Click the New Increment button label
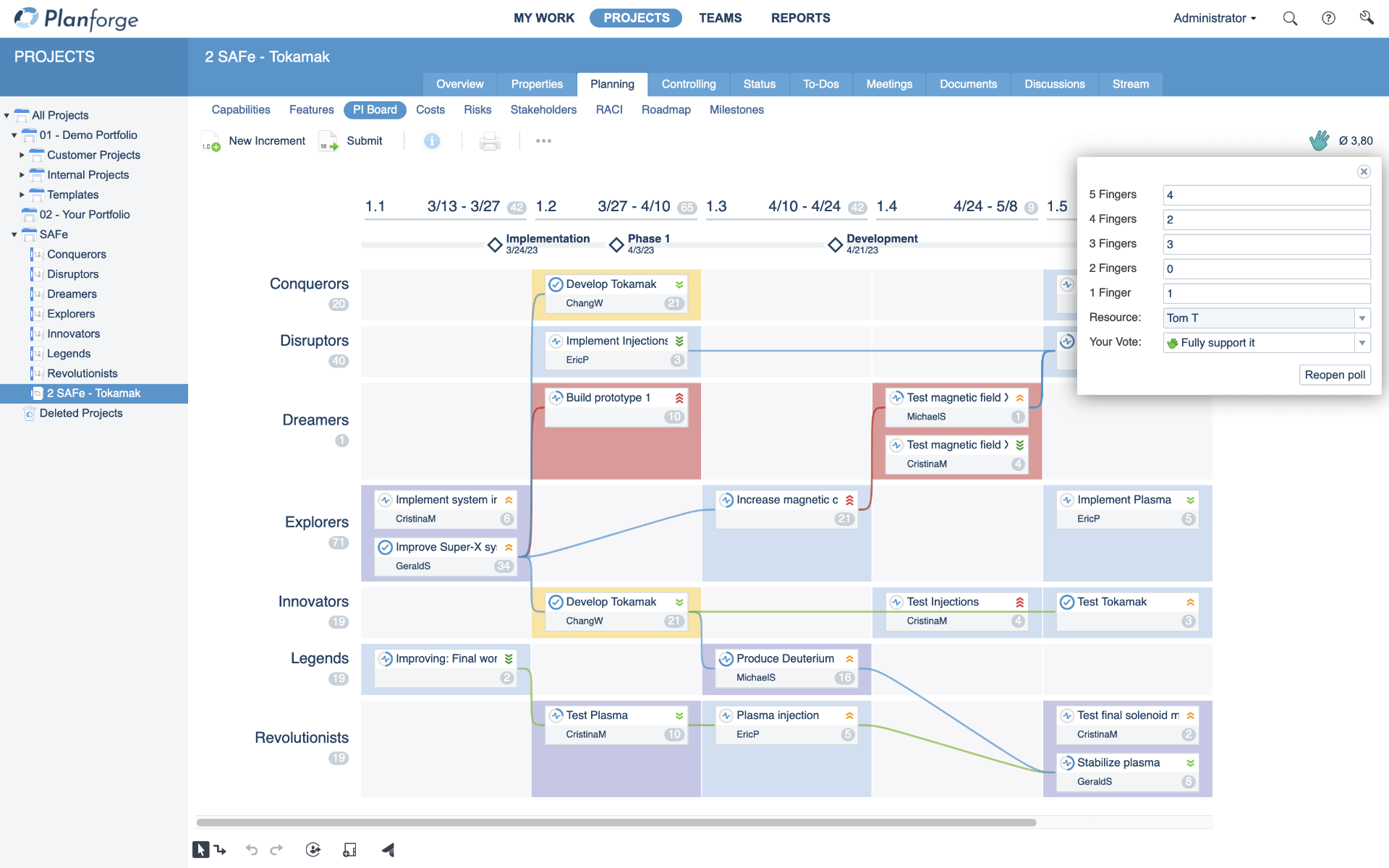 click(x=267, y=141)
